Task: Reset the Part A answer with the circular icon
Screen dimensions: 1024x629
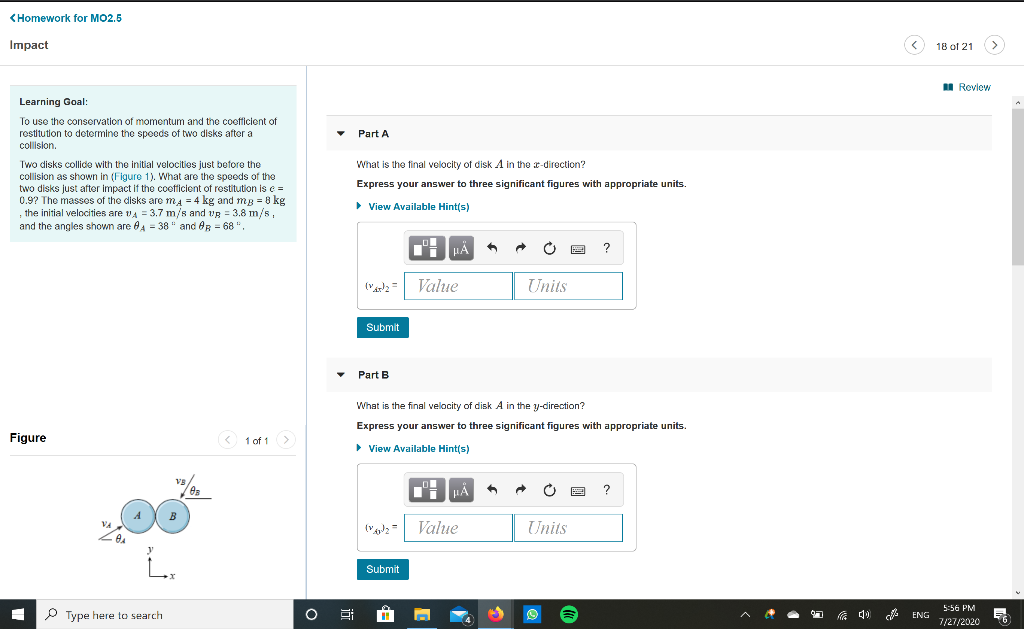Action: tap(549, 248)
